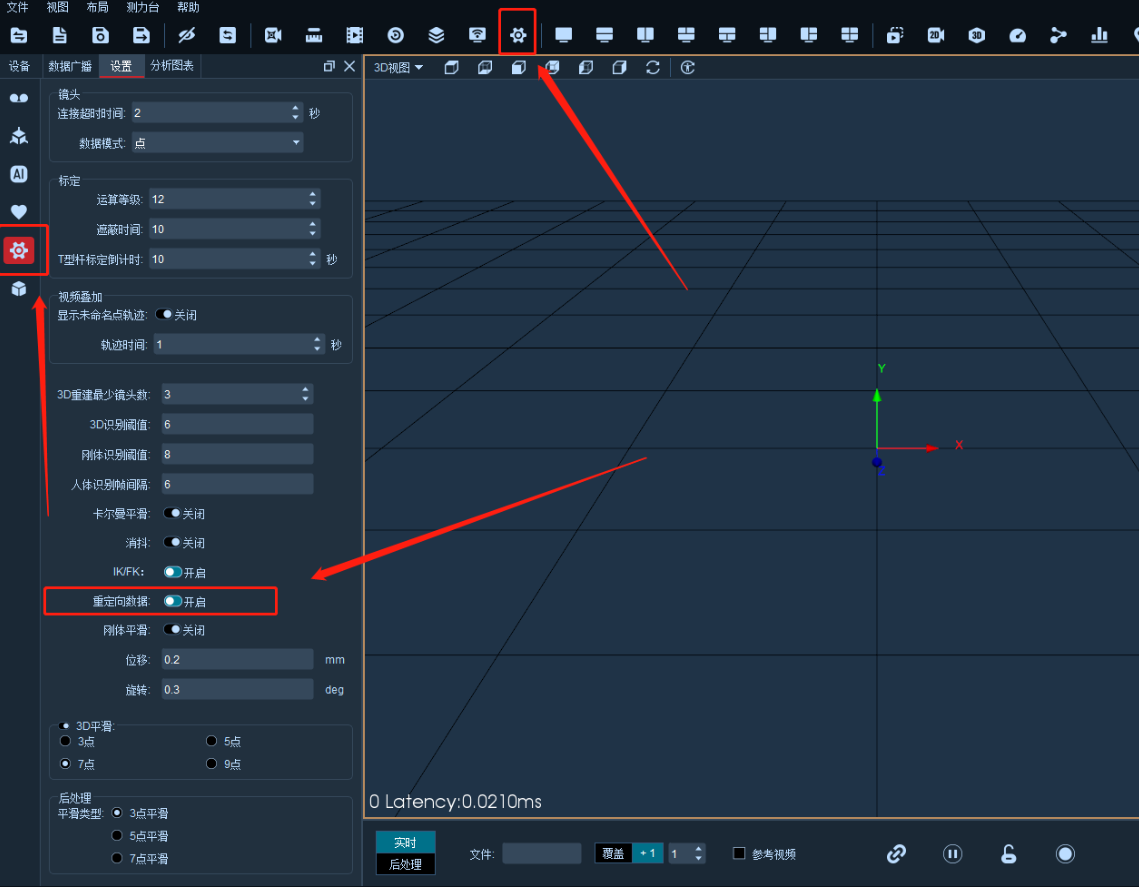
Task: Open the film strip playback icon
Action: pyautogui.click(x=354, y=35)
